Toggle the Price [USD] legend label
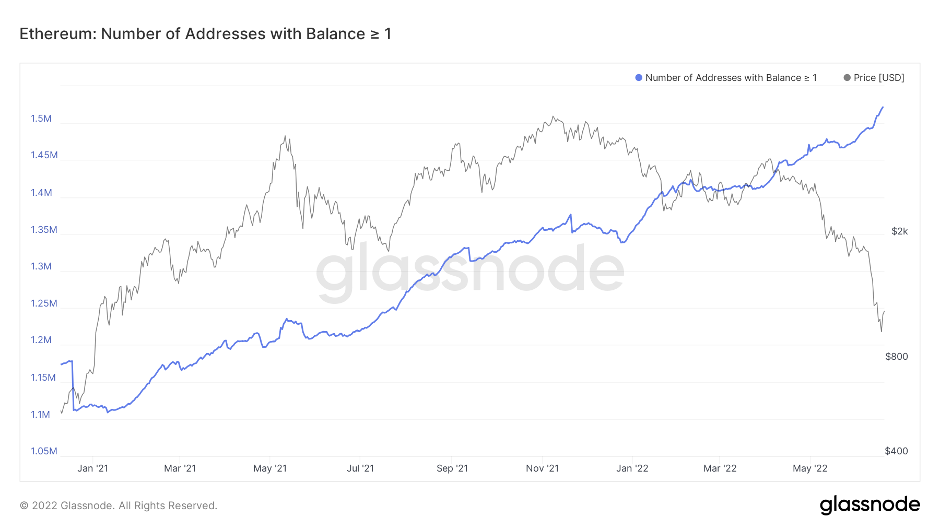The height and width of the screenshot is (529, 941). click(880, 78)
